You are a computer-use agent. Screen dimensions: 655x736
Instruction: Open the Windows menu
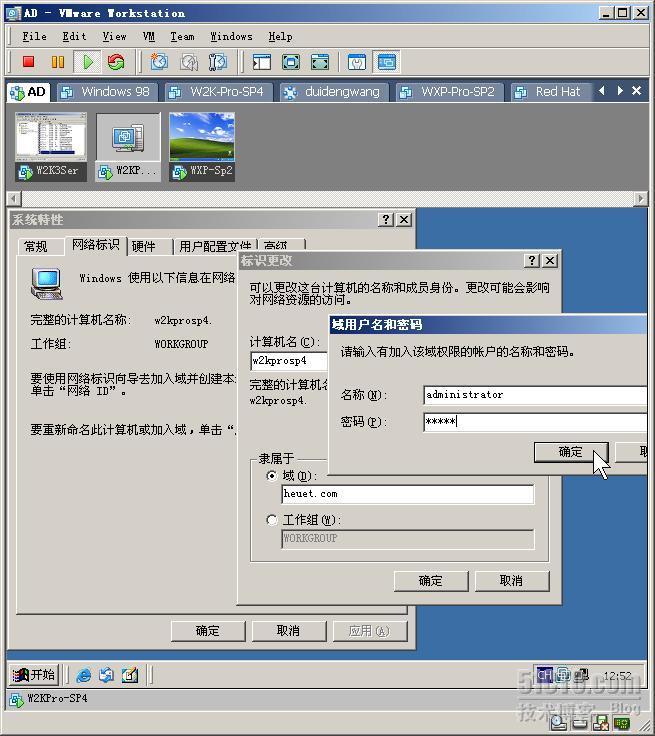tap(231, 36)
